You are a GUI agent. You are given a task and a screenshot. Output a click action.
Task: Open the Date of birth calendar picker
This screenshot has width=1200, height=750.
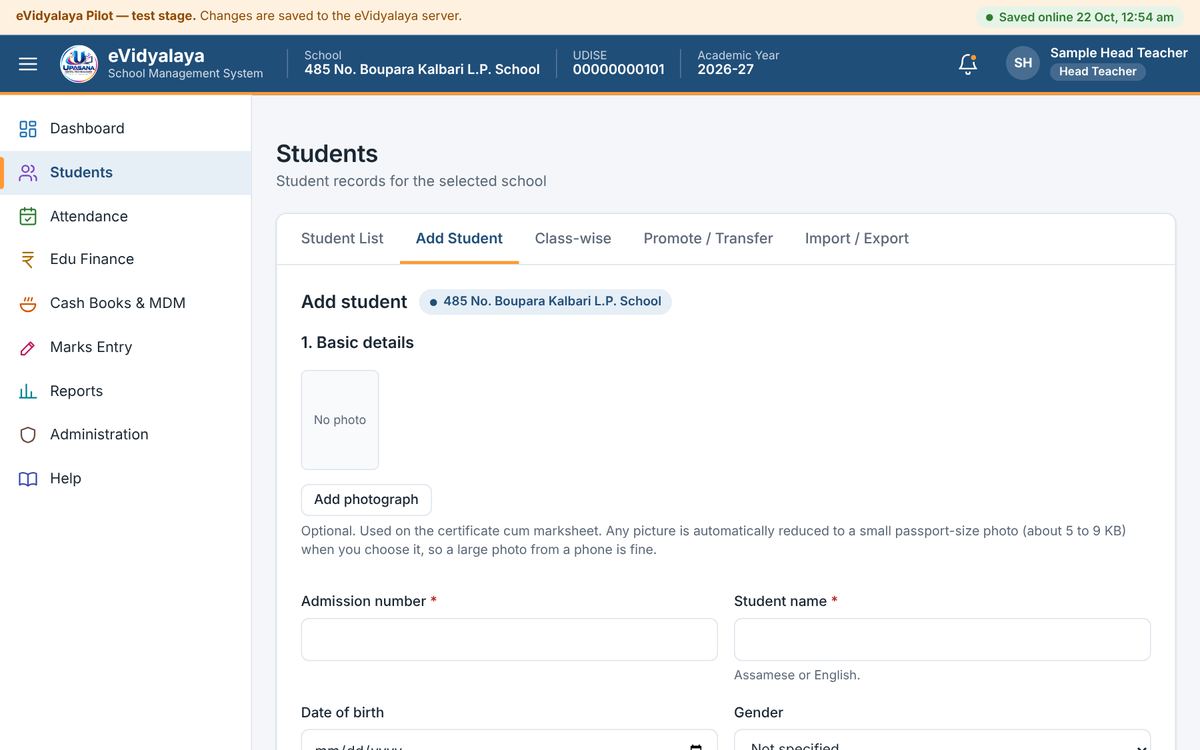[x=696, y=747]
